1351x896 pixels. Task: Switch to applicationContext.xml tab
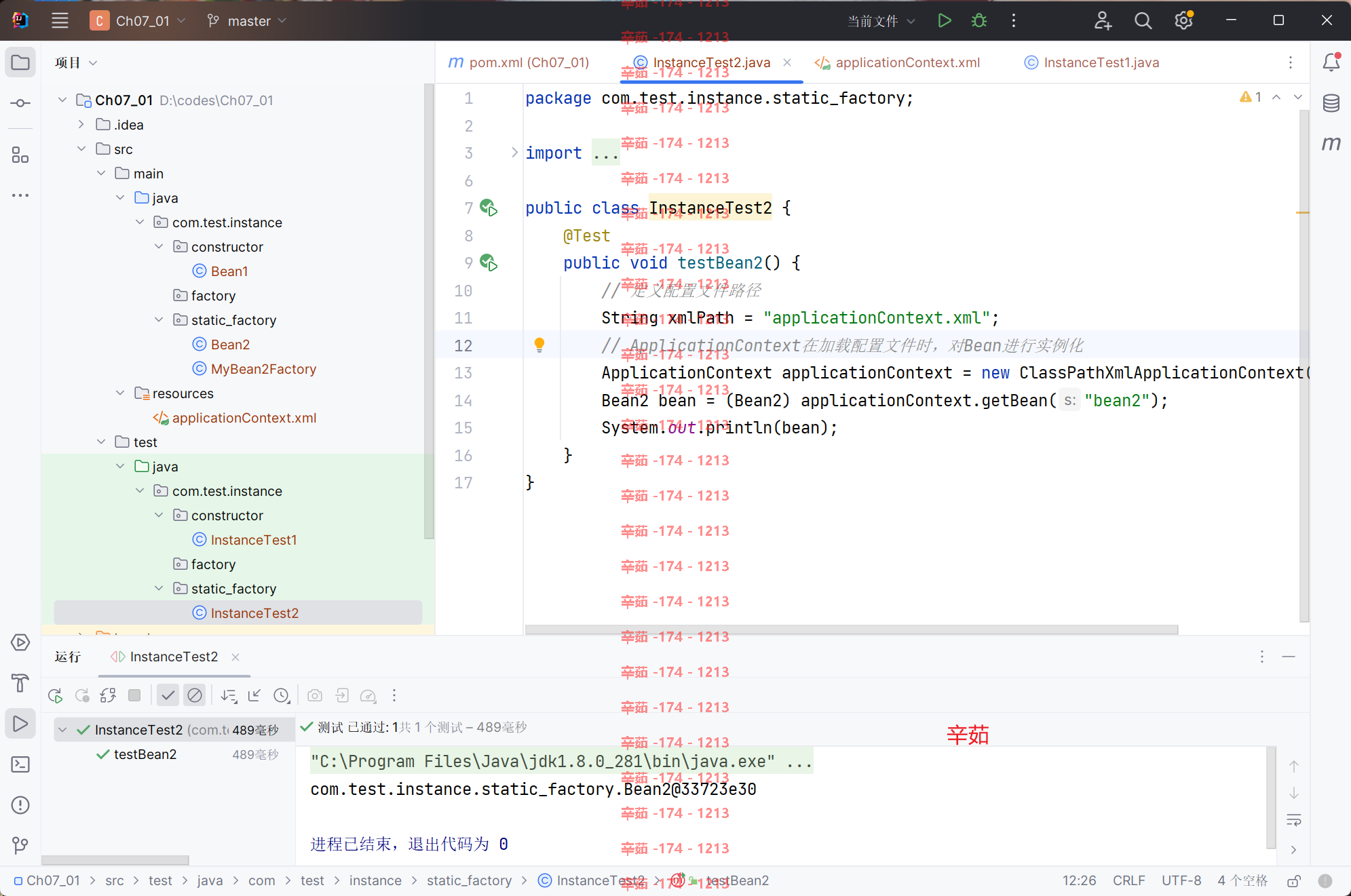pyautogui.click(x=897, y=62)
